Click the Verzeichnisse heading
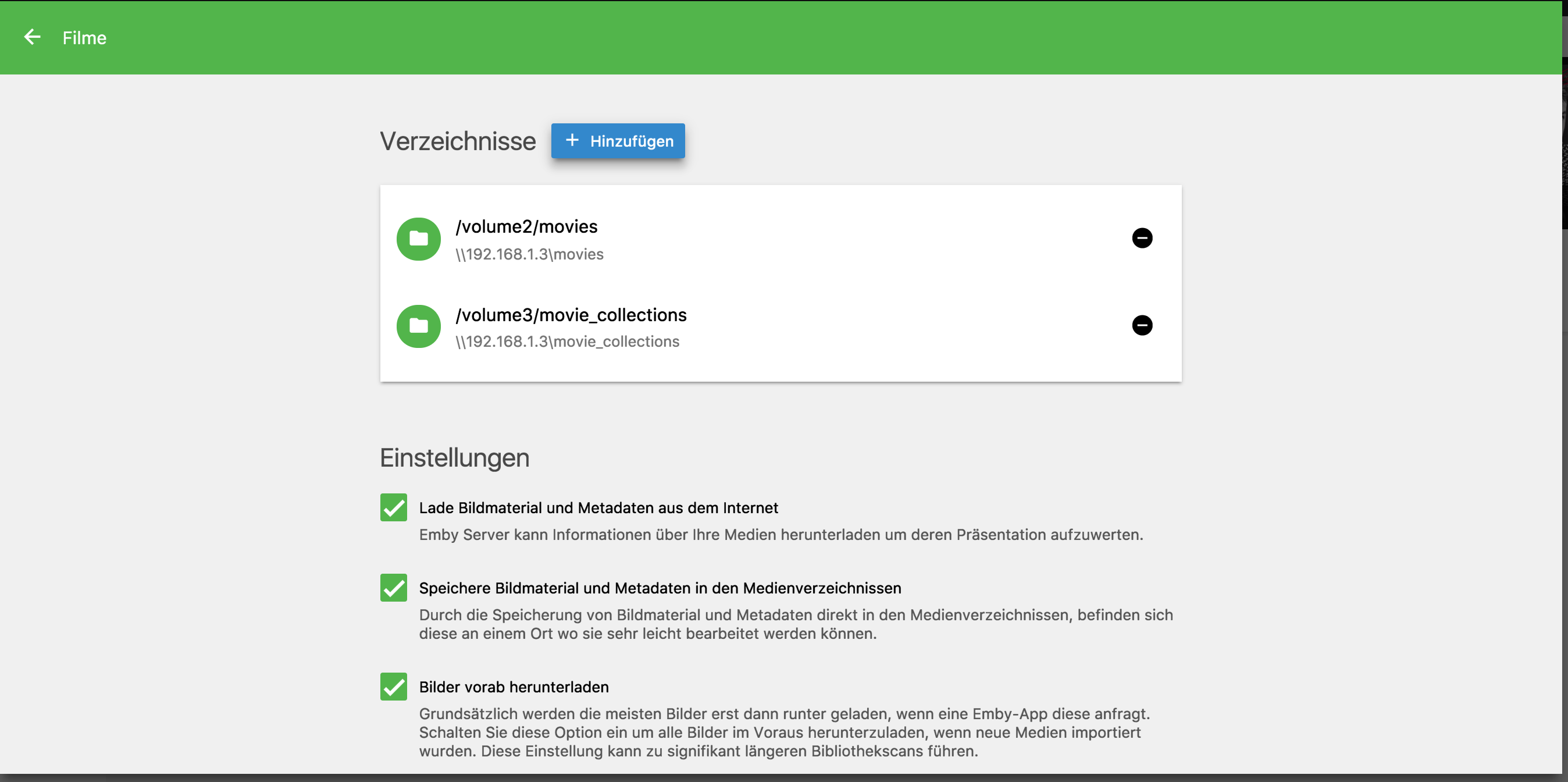Viewport: 1568px width, 782px height. pos(458,141)
